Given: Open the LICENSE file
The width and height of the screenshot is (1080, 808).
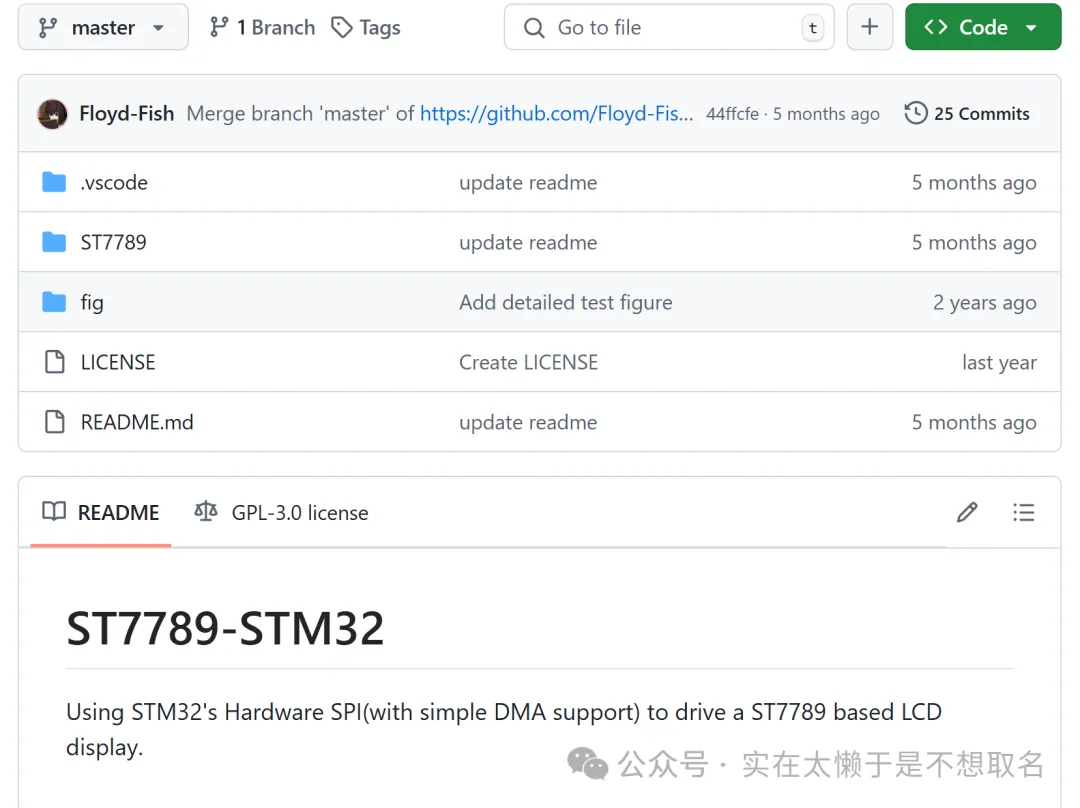Looking at the screenshot, I should (x=118, y=362).
